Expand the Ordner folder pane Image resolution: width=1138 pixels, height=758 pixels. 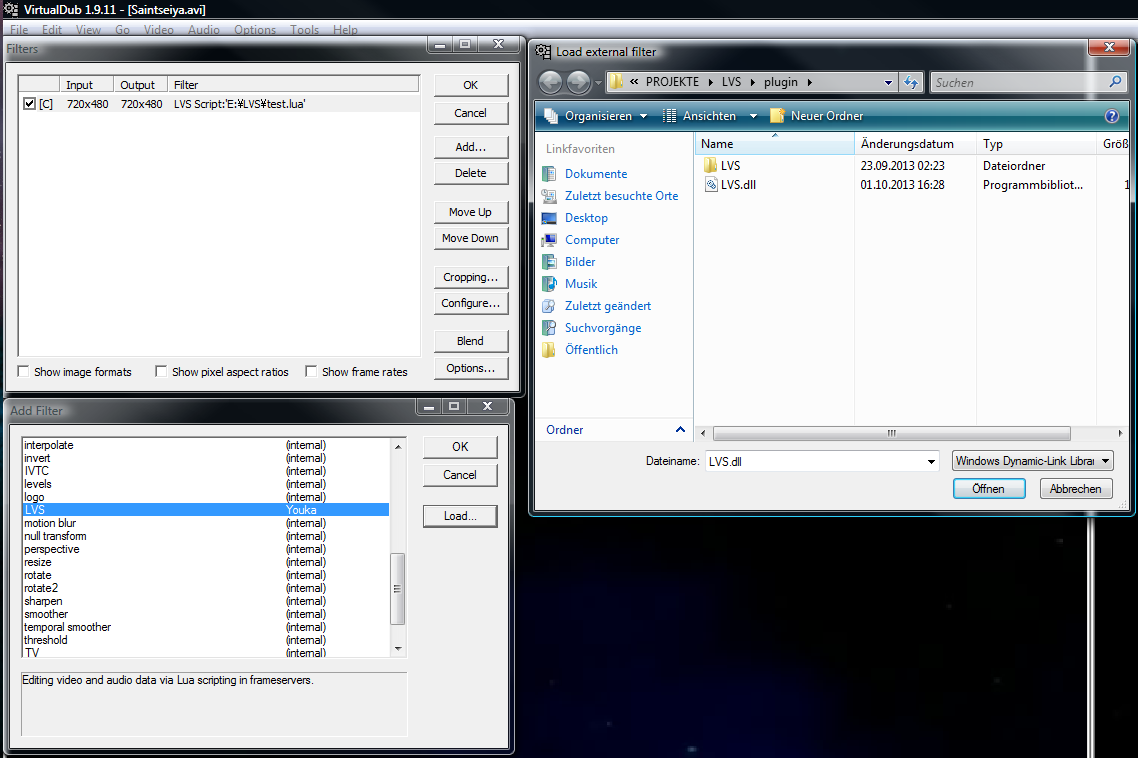click(x=680, y=430)
